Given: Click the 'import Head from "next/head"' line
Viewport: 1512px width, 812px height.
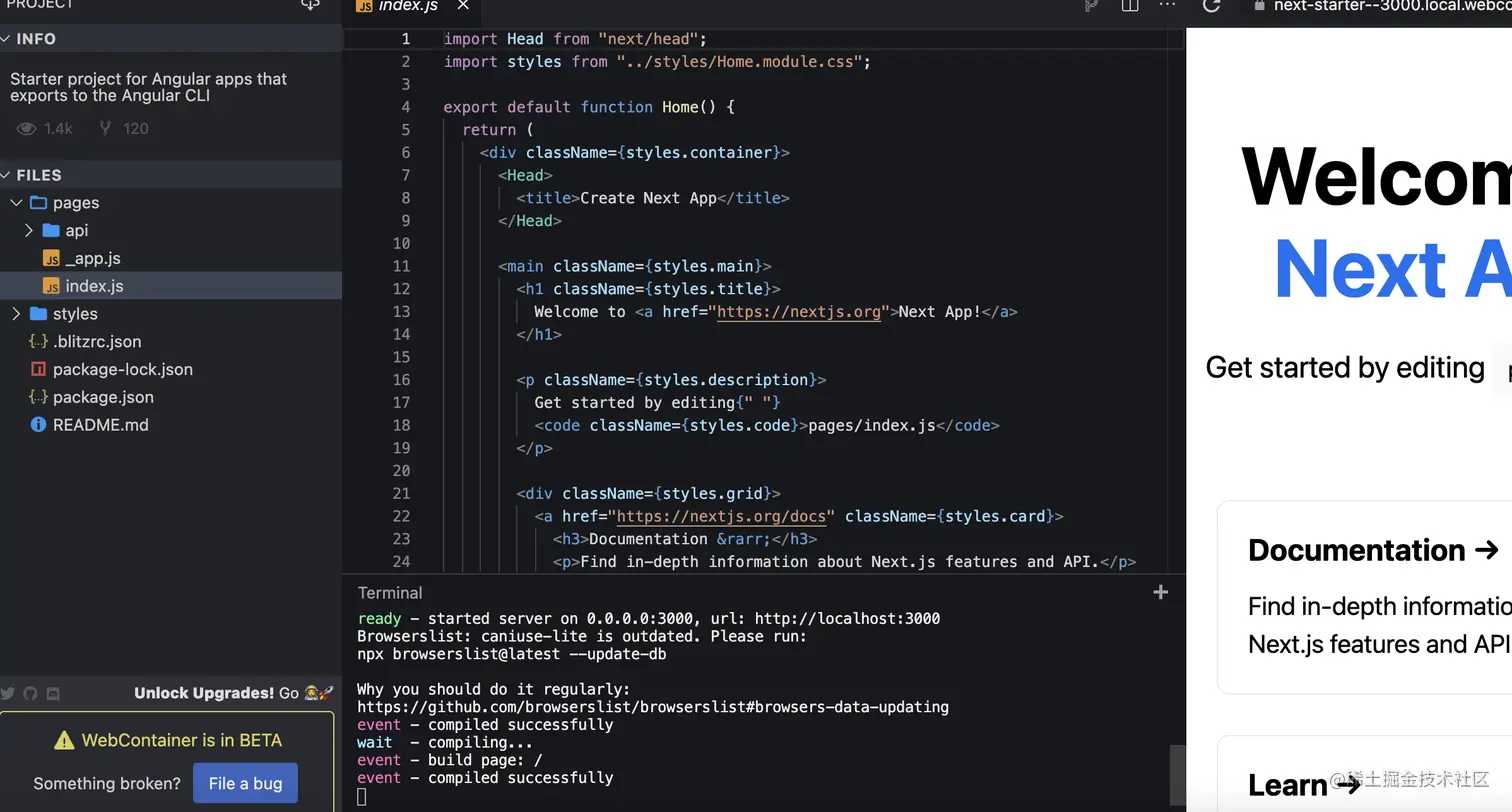Looking at the screenshot, I should point(575,39).
